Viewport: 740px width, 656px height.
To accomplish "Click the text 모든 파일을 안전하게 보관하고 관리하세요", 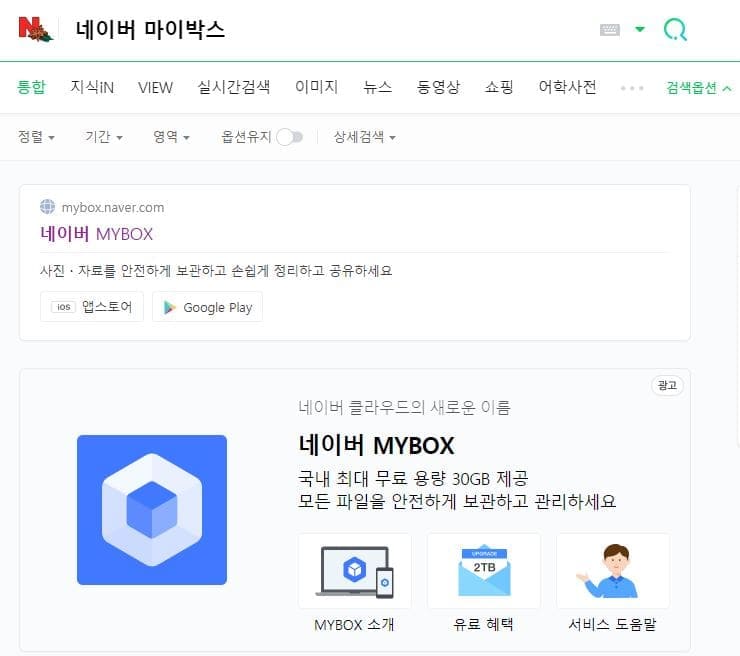I will (457, 501).
